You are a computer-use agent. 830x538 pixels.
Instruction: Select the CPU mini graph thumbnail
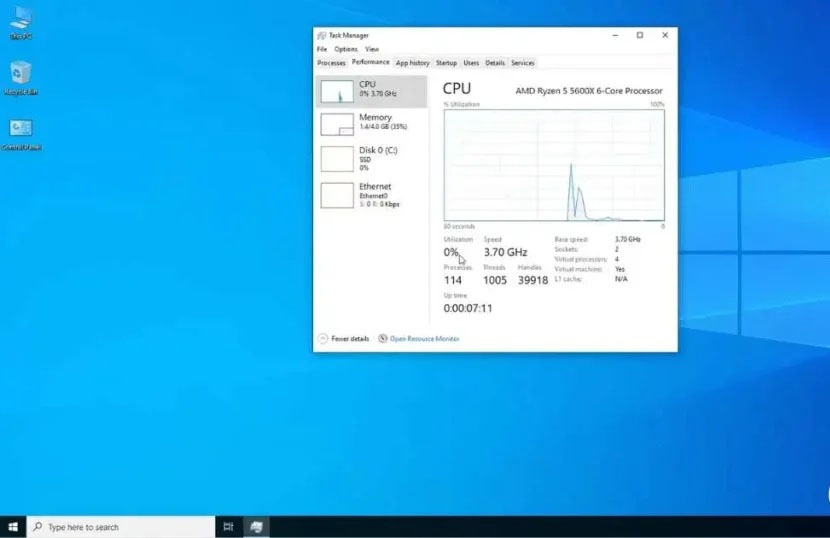click(x=337, y=92)
